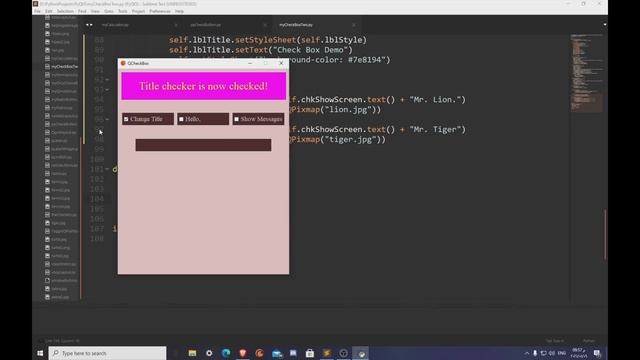Collapse the code fold at line 93

point(107,89)
